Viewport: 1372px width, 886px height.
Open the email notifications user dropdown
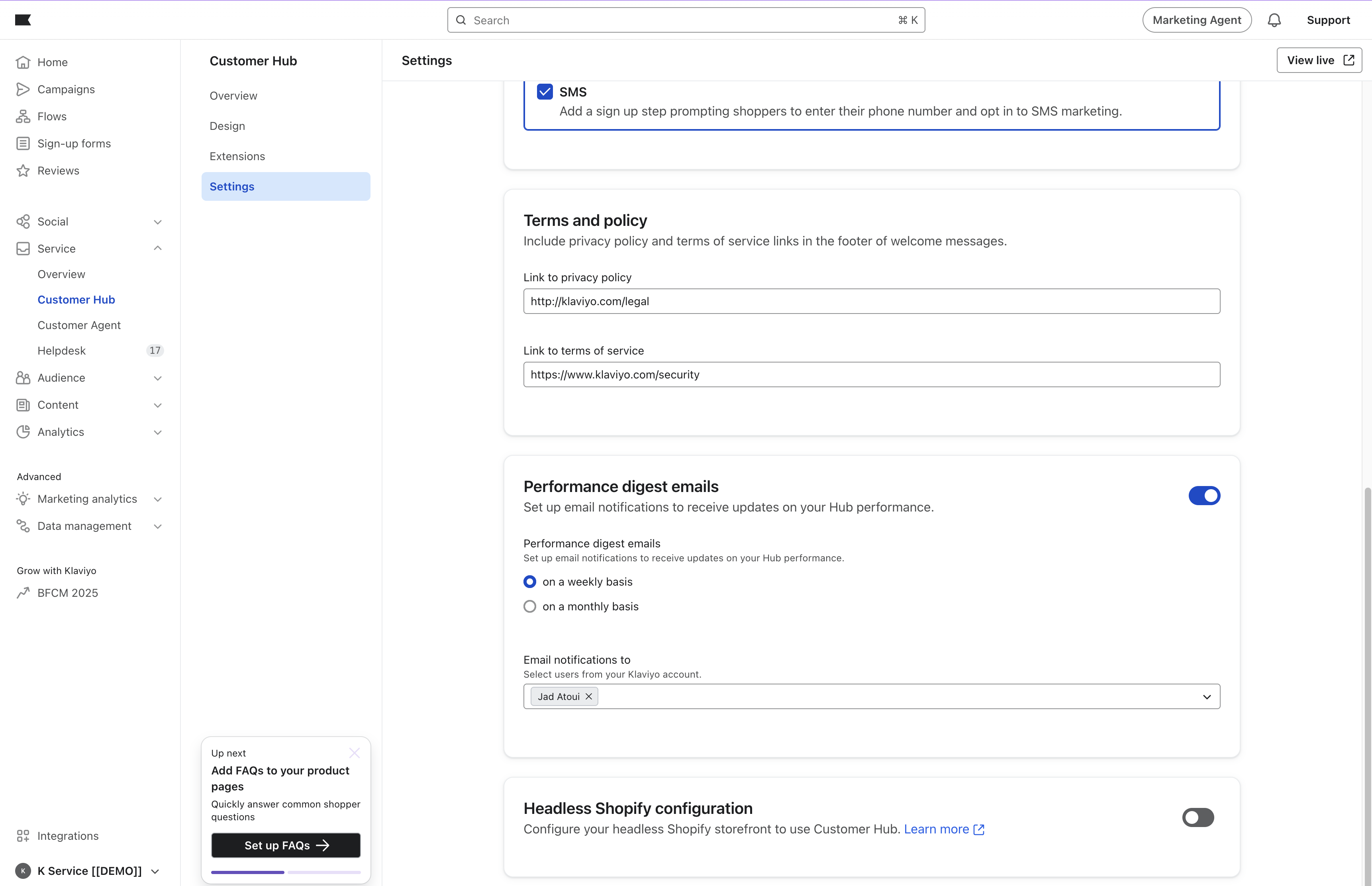pos(1206,697)
